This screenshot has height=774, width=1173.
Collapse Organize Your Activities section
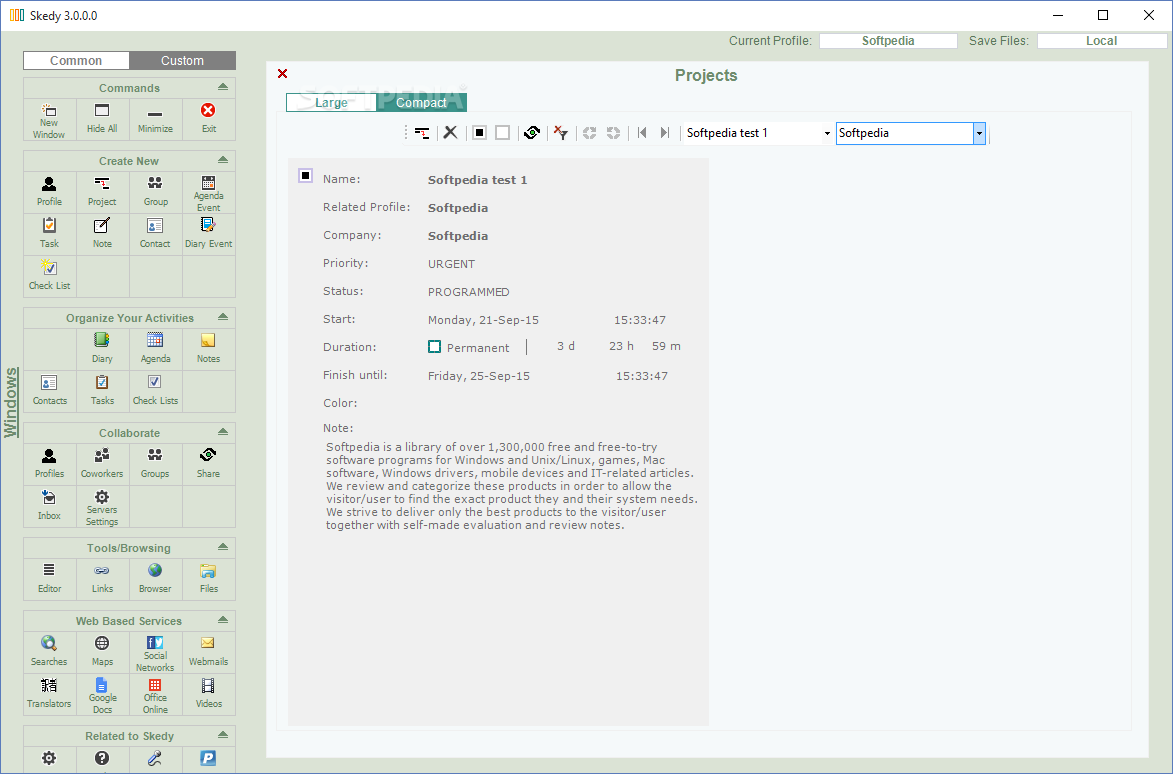223,317
